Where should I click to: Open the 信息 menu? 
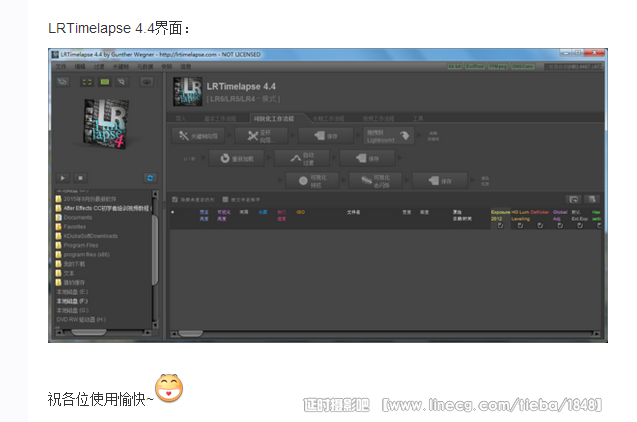(x=185, y=67)
